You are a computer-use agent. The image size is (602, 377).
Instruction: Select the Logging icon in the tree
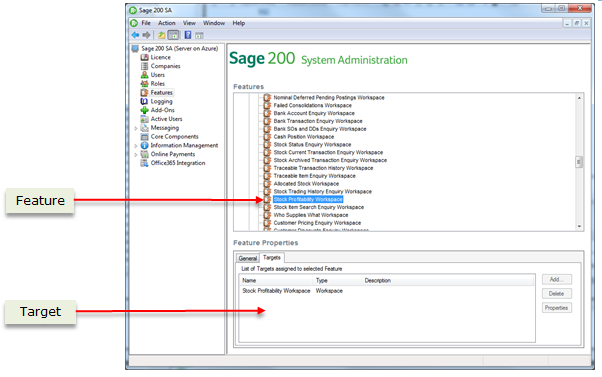pyautogui.click(x=144, y=101)
